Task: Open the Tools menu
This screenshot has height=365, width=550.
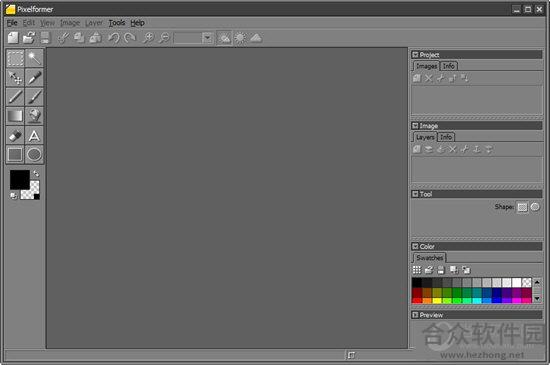Action: 117,23
